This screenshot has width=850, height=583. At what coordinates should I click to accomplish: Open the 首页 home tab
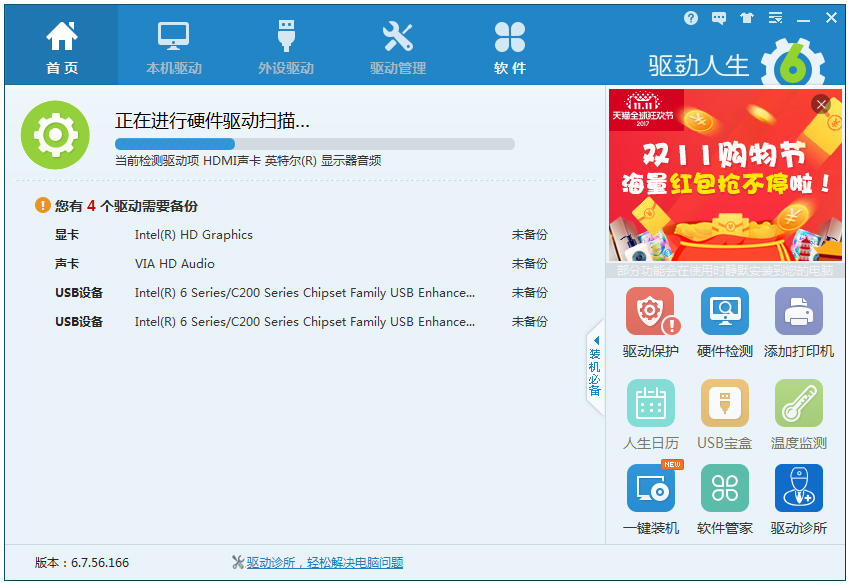point(62,47)
